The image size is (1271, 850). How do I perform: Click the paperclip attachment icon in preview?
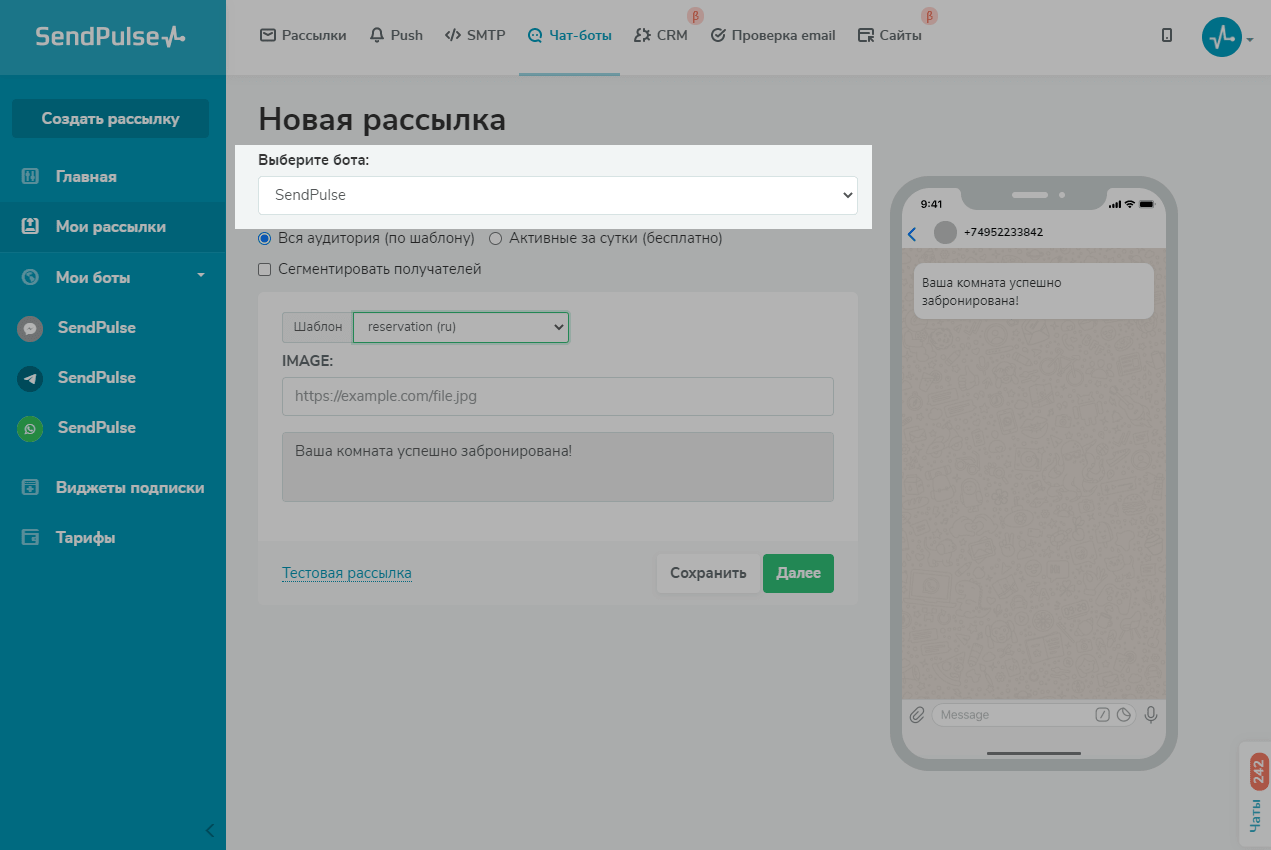[916, 715]
